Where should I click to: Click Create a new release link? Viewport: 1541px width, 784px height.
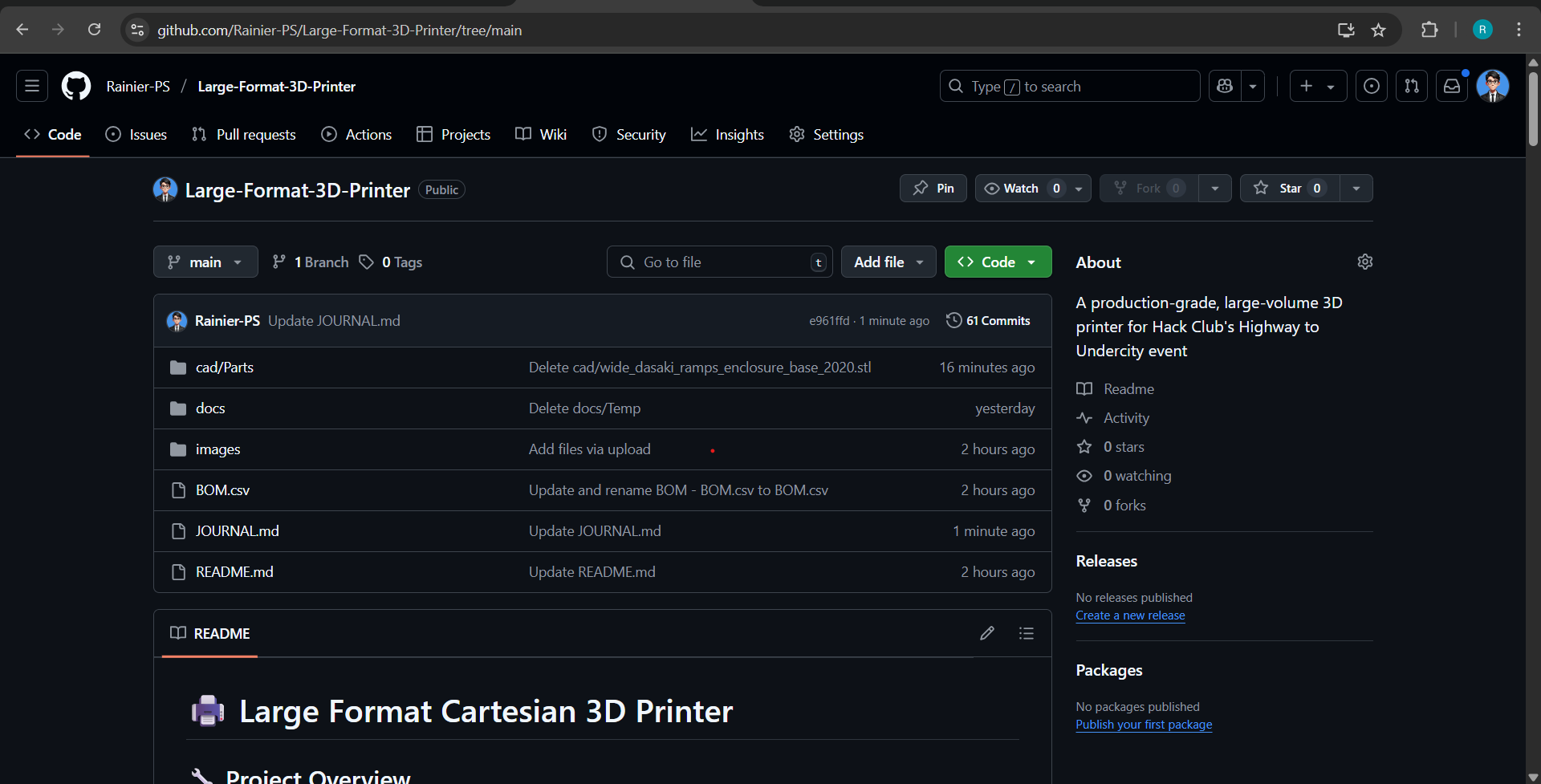click(x=1130, y=615)
